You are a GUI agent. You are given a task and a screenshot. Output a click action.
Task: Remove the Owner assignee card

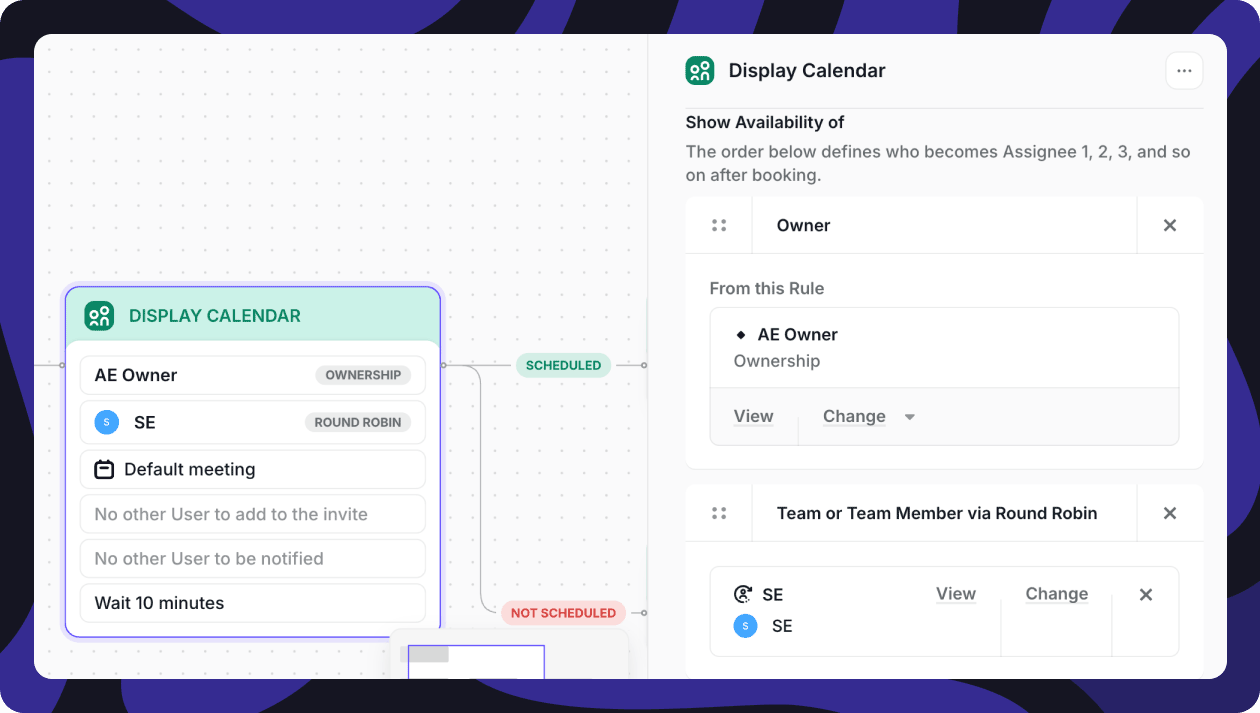tap(1170, 225)
